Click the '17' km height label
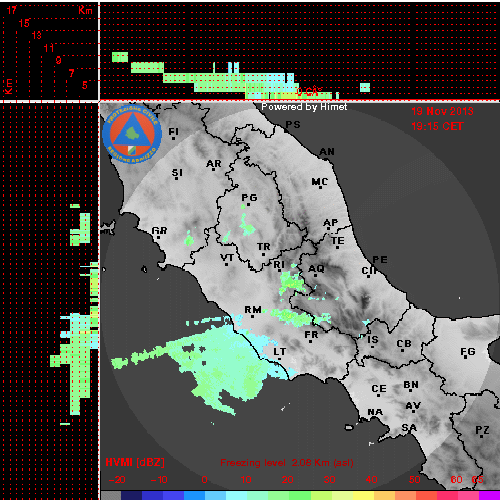The image size is (500, 500). point(12,10)
